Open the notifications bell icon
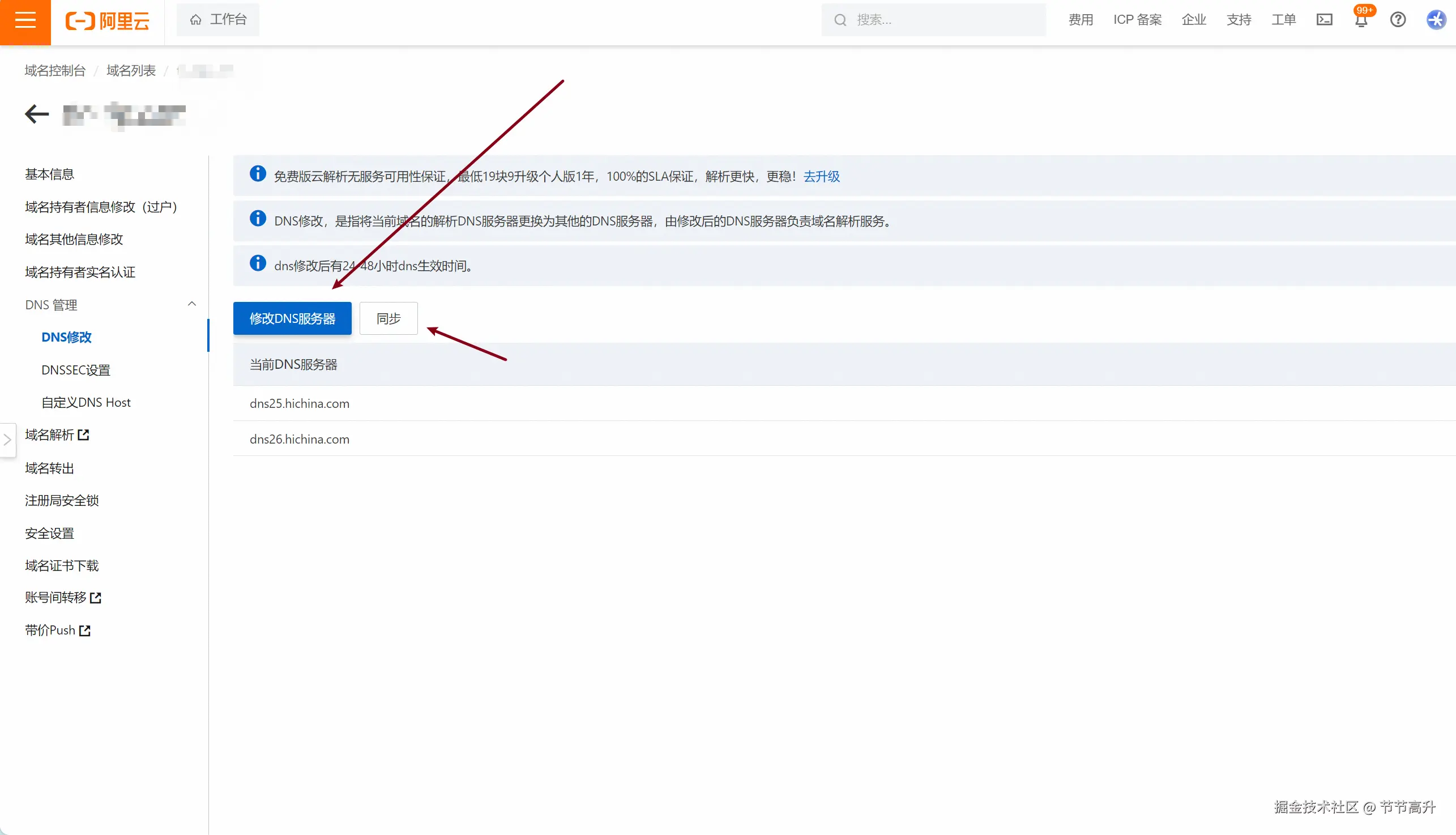 coord(1361,19)
